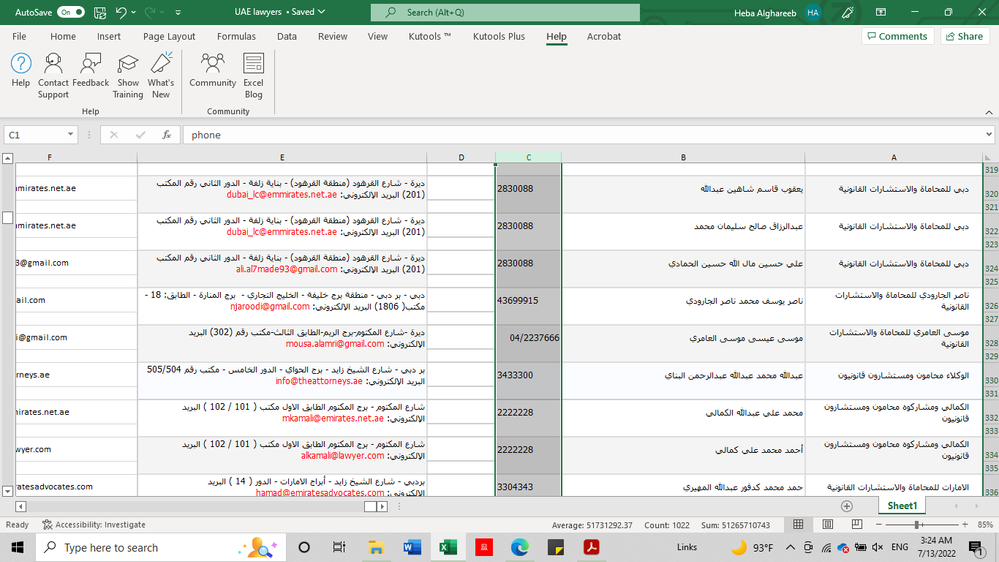This screenshot has width=999, height=562.
Task: Open the Comments pane
Action: click(898, 36)
